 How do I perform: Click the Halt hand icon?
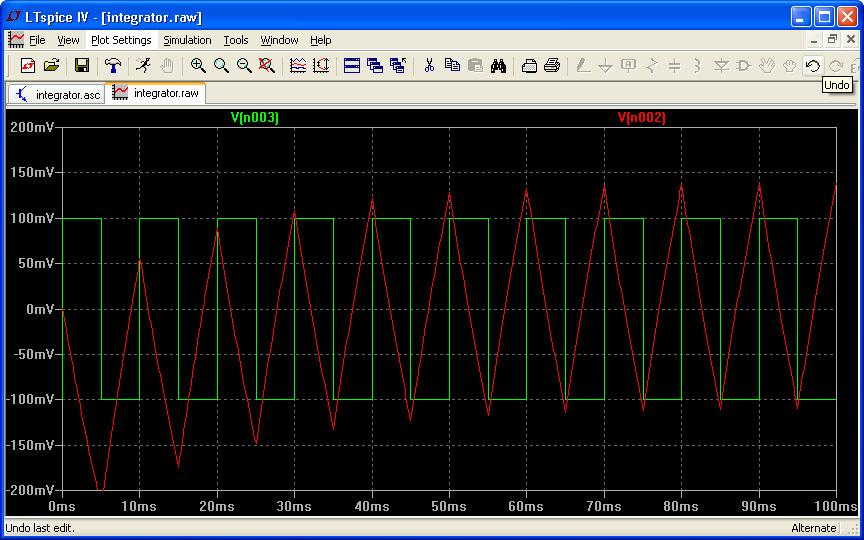pos(166,66)
